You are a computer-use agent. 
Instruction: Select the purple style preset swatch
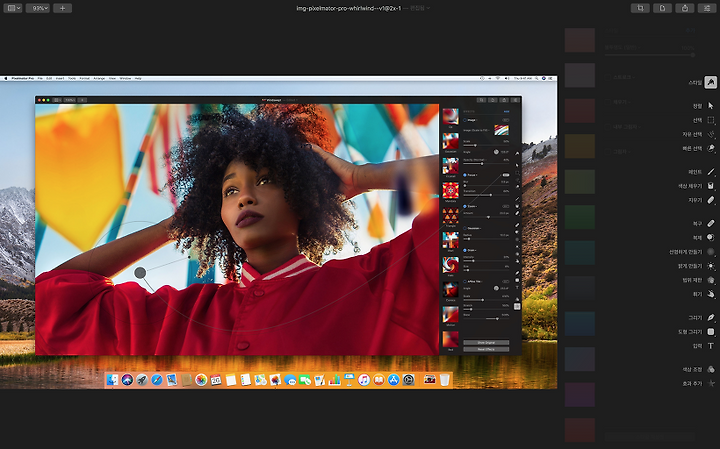tap(579, 394)
